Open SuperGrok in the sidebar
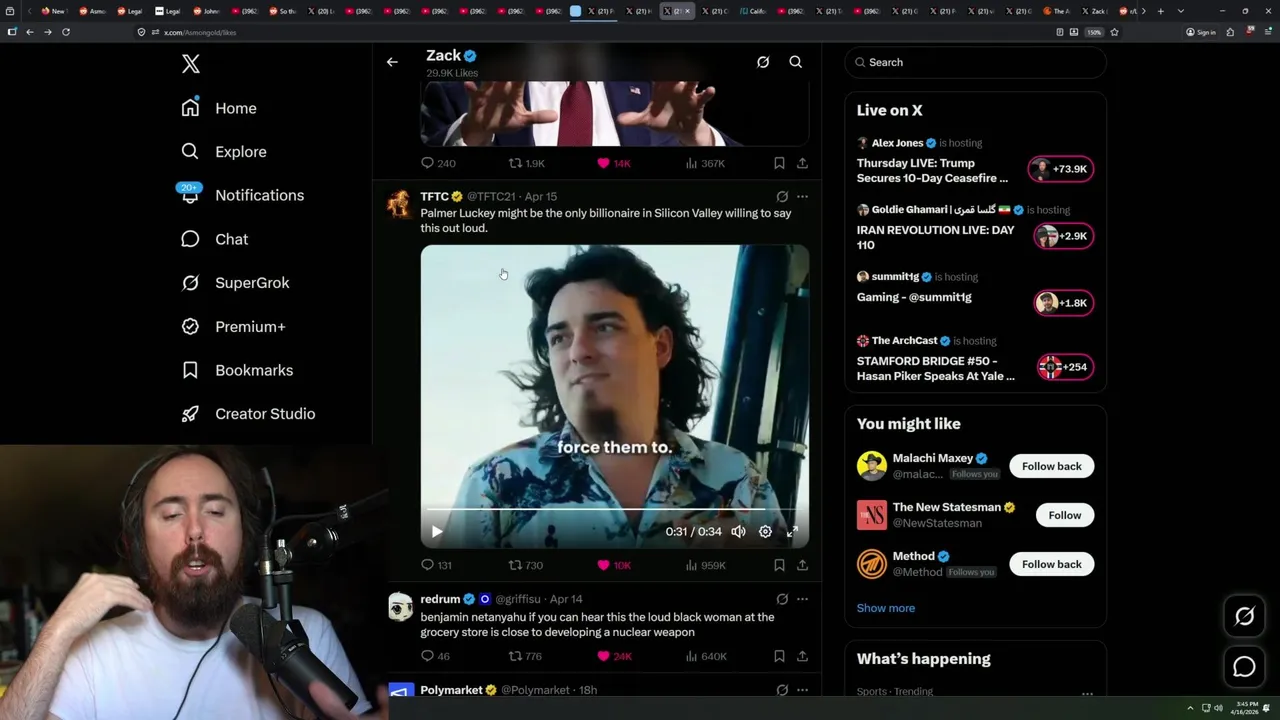The width and height of the screenshot is (1280, 720). (x=235, y=283)
